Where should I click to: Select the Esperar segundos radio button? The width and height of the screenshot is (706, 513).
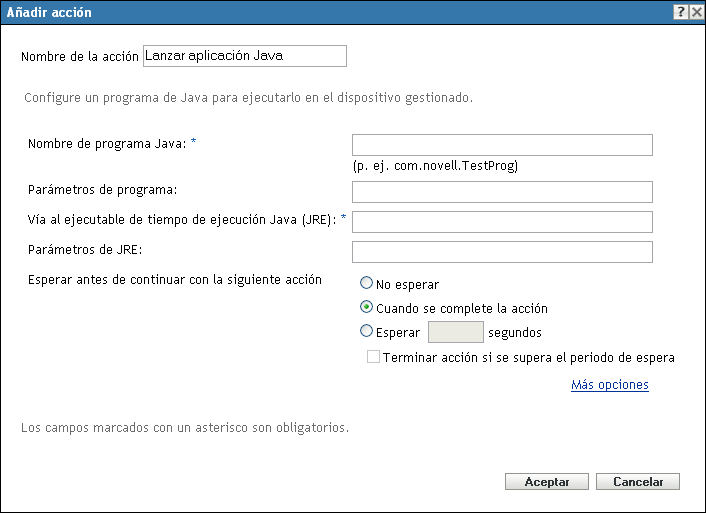pos(367,331)
